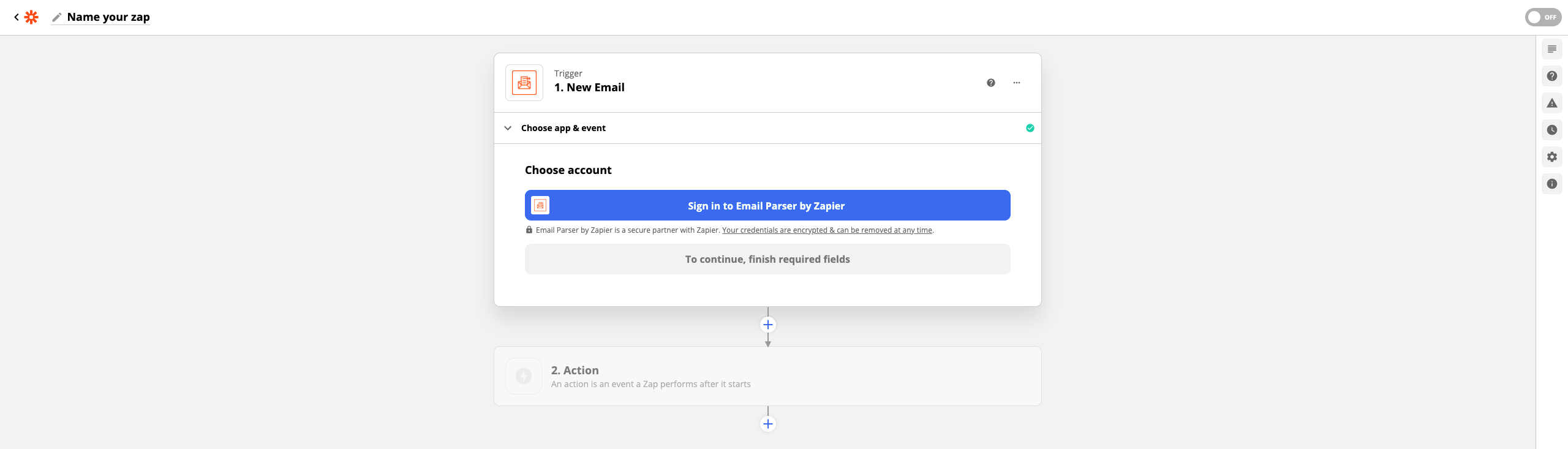Open the trigger help question mark icon
This screenshot has height=449, width=1568.
pyautogui.click(x=990, y=83)
